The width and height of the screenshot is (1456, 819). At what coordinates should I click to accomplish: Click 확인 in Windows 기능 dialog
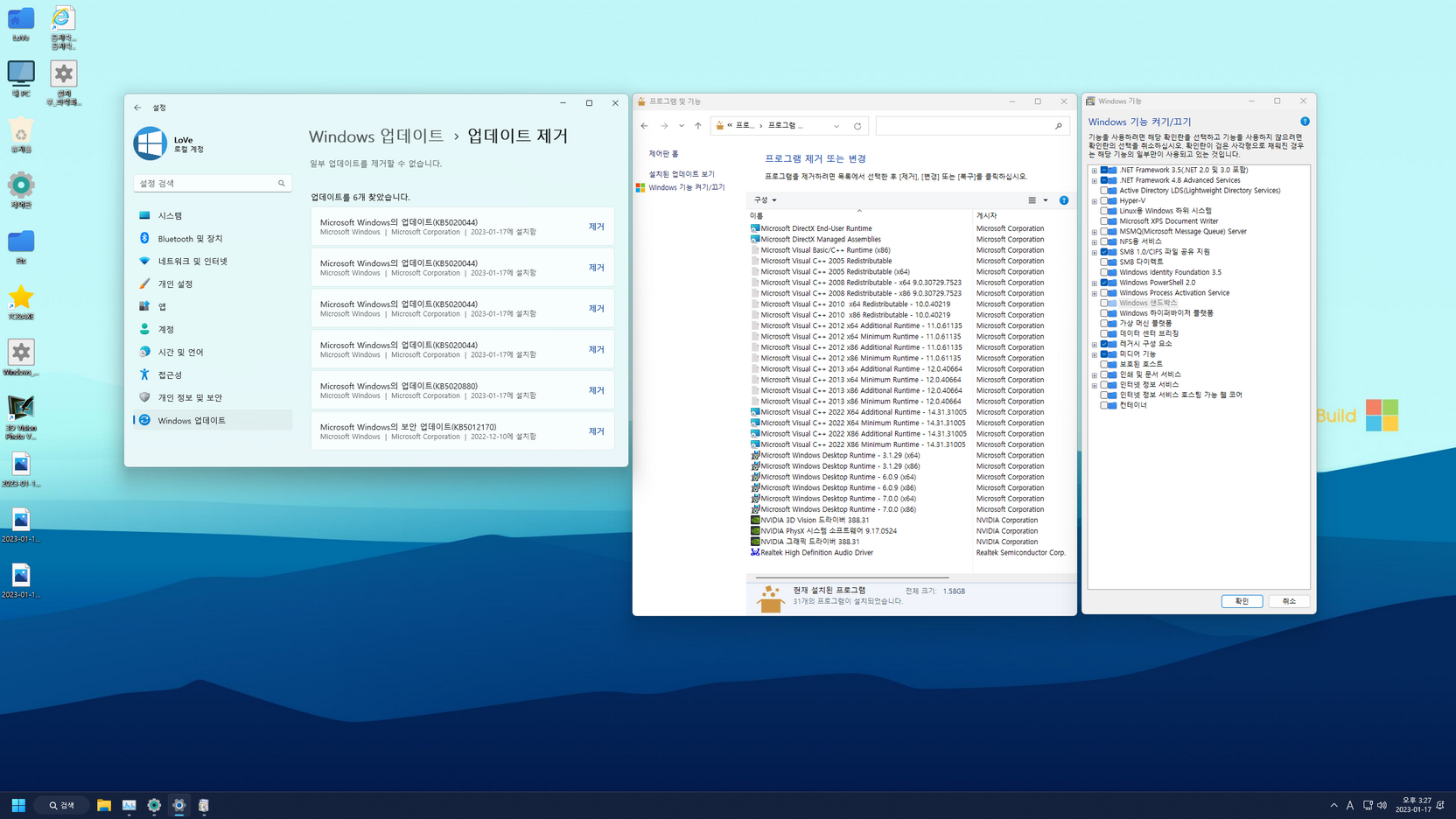coord(1242,601)
